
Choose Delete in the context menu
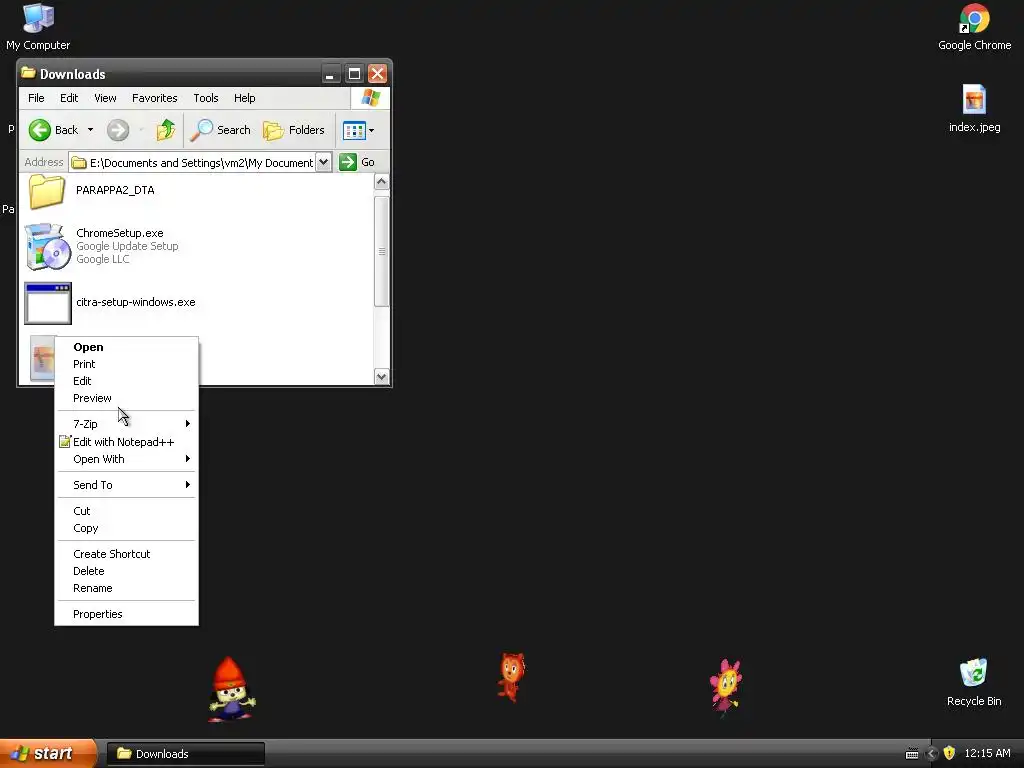(x=127, y=571)
